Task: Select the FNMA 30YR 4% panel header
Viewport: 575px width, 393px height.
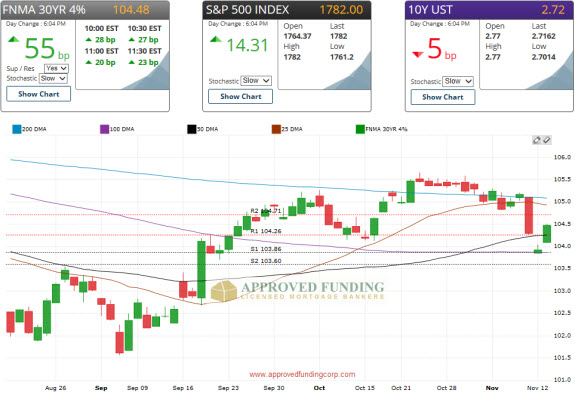Action: click(x=85, y=10)
